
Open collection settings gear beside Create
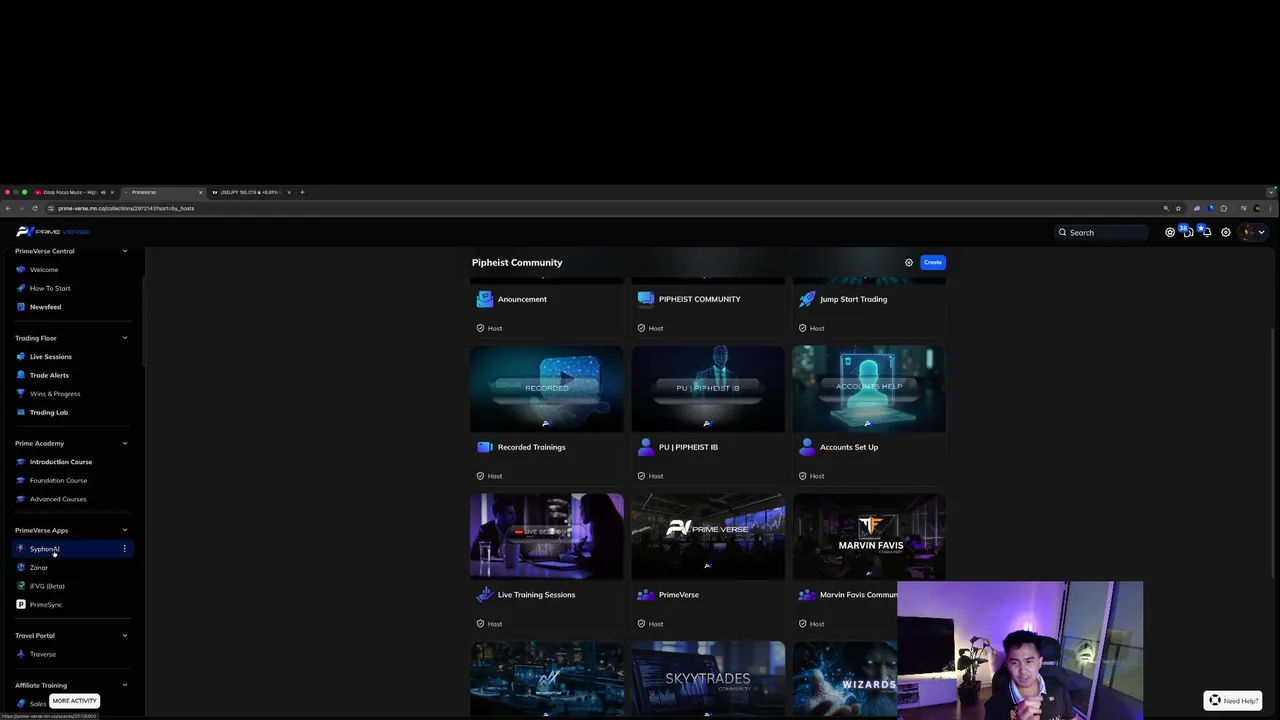pos(909,262)
